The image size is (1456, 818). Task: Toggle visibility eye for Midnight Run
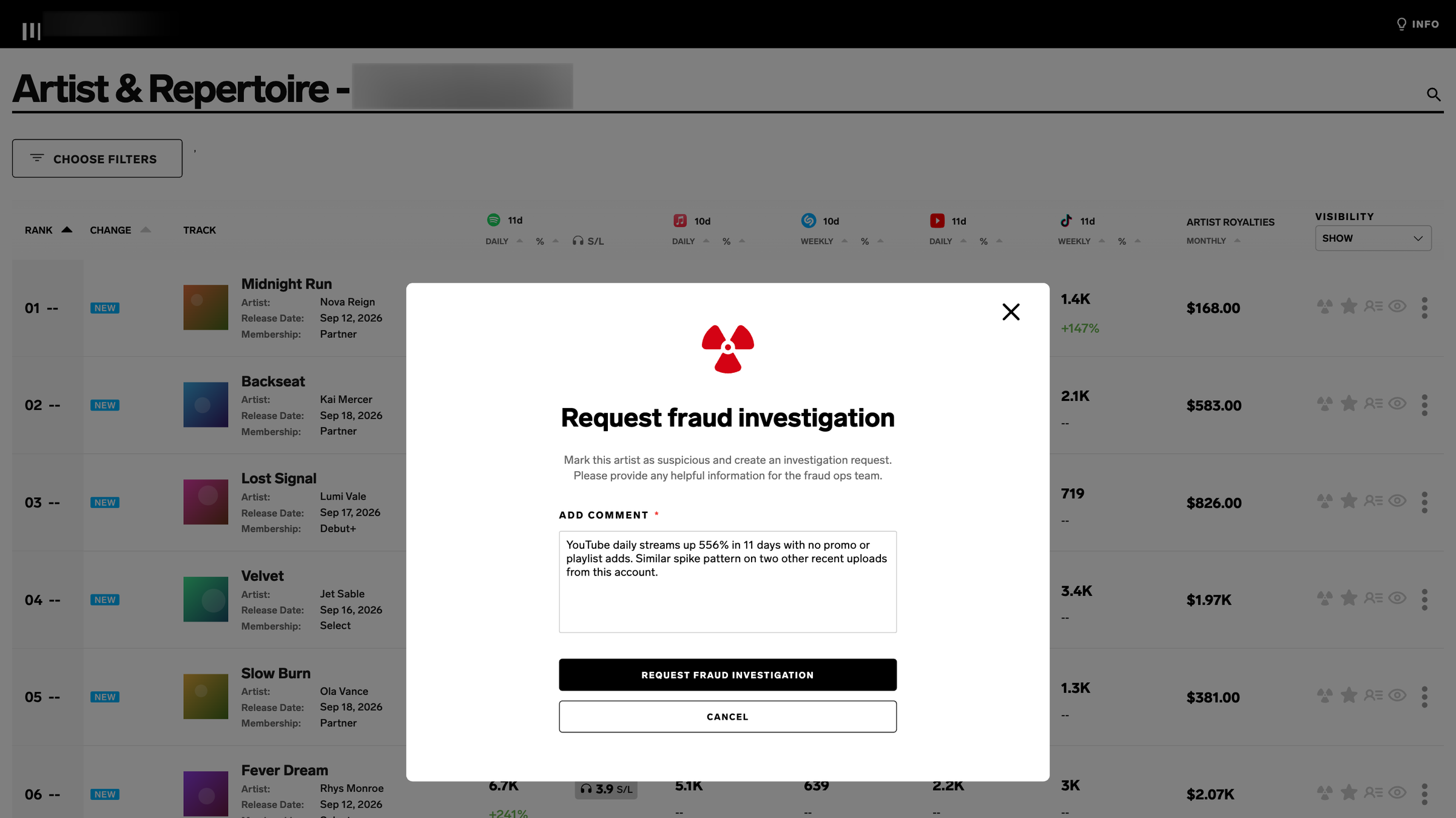click(x=1397, y=306)
